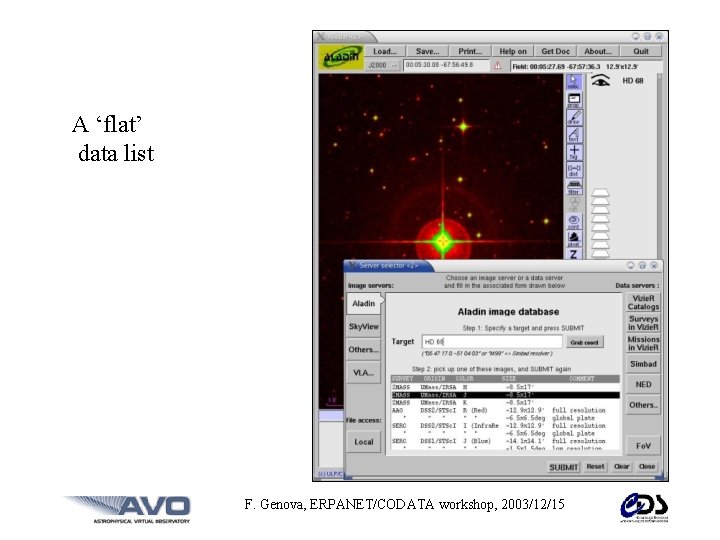This screenshot has width=720, height=540.
Task: Open the J2000 coordinate frame dropdown
Action: [x=382, y=65]
